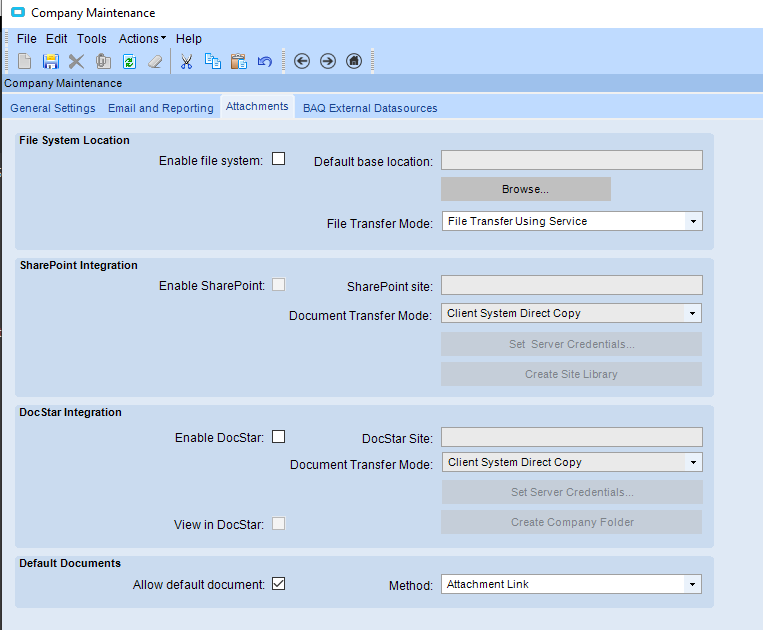Click the Company Maintenance window icon
The image size is (763, 630).
18,12
